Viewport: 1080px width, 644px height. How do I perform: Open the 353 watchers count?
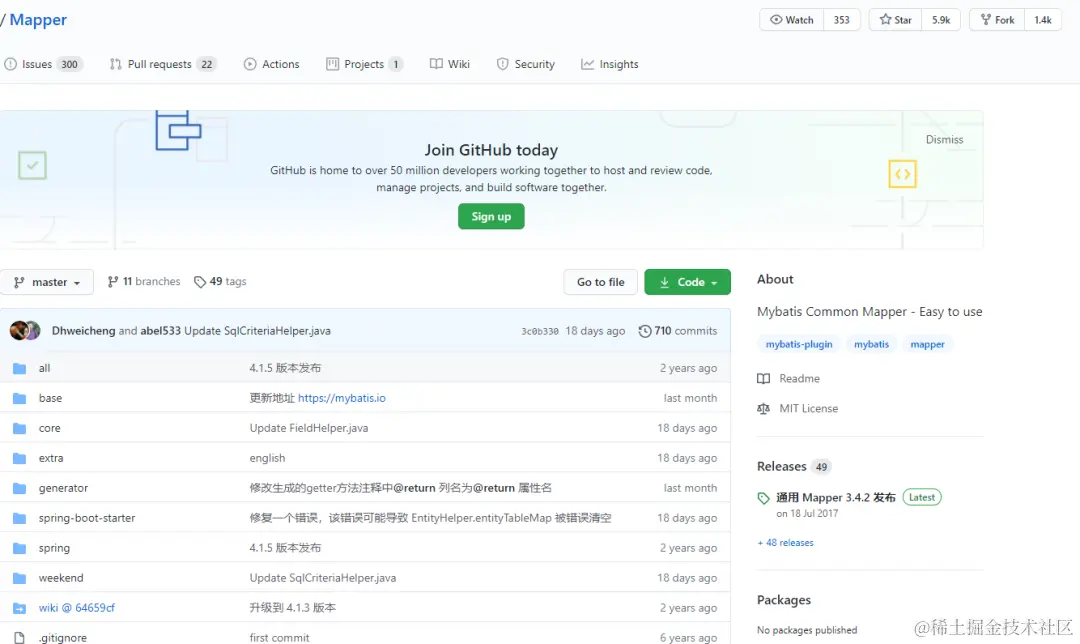(x=842, y=20)
